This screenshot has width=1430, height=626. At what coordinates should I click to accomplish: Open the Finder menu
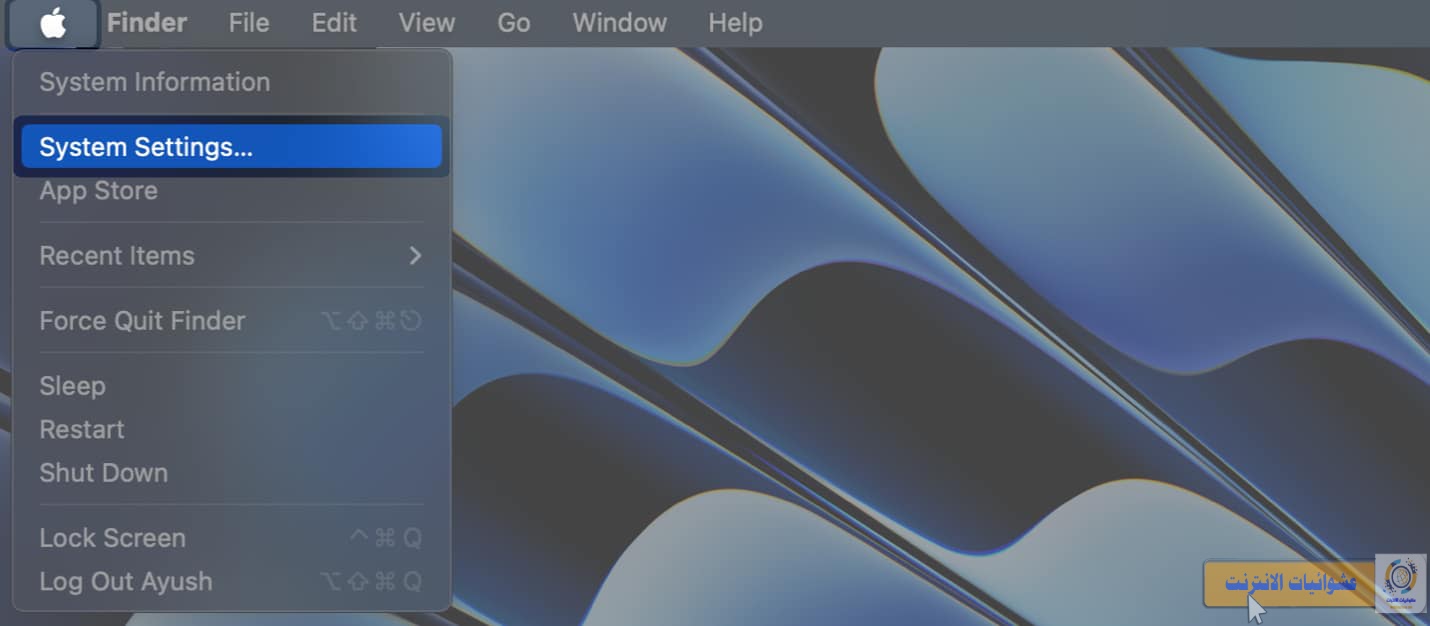(147, 22)
